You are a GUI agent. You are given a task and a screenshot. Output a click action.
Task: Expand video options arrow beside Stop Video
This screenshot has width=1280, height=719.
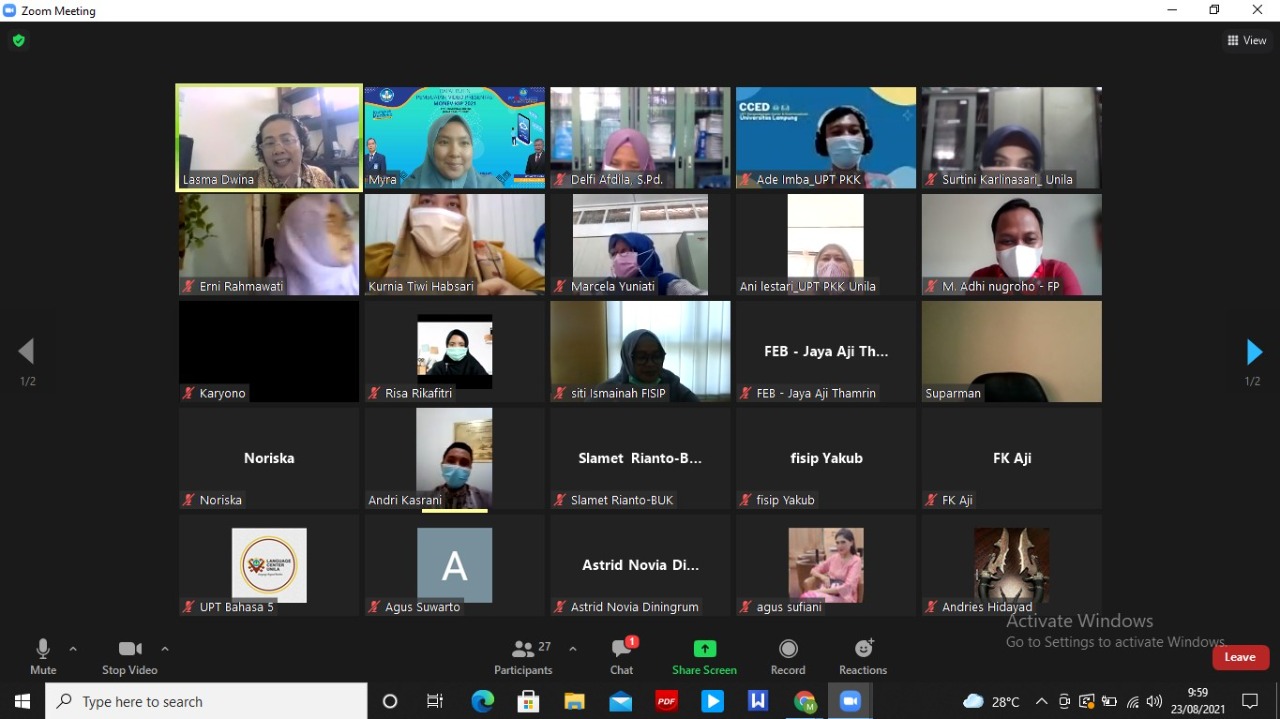point(165,649)
